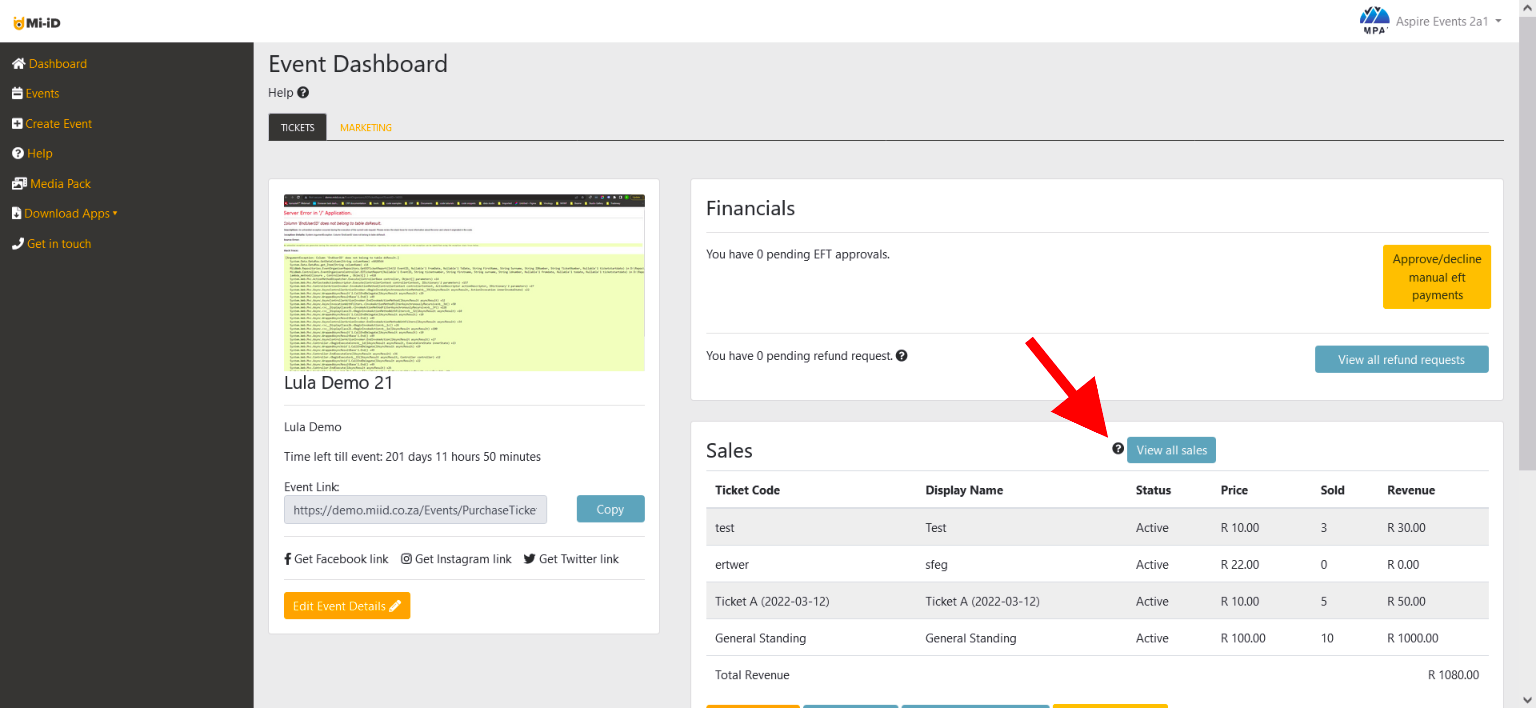Open Aspire Events 2a1 account dropdown
Screen dimensions: 1536x708
pos(1451,21)
